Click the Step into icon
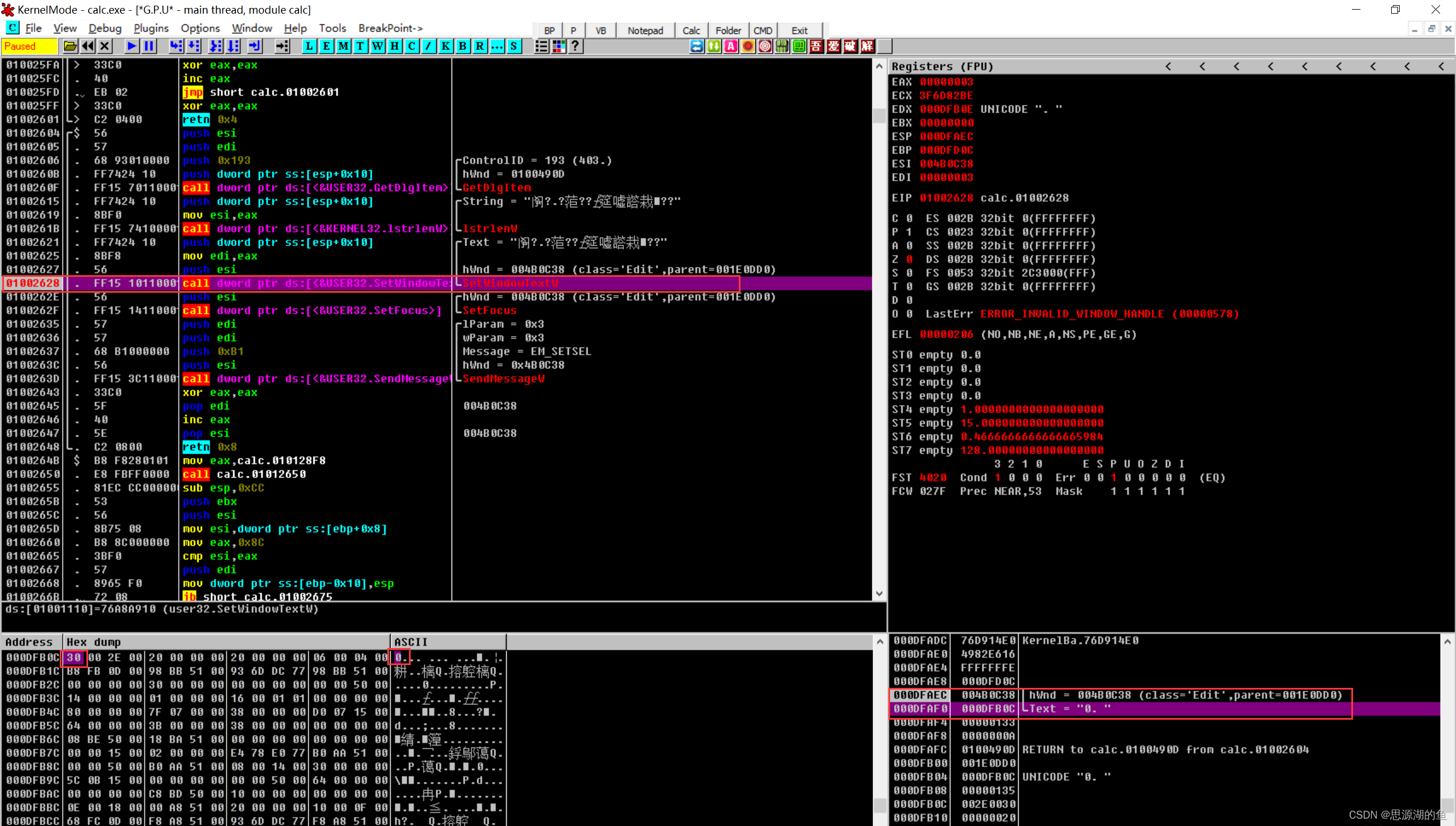The height and width of the screenshot is (826, 1456). click(x=176, y=47)
